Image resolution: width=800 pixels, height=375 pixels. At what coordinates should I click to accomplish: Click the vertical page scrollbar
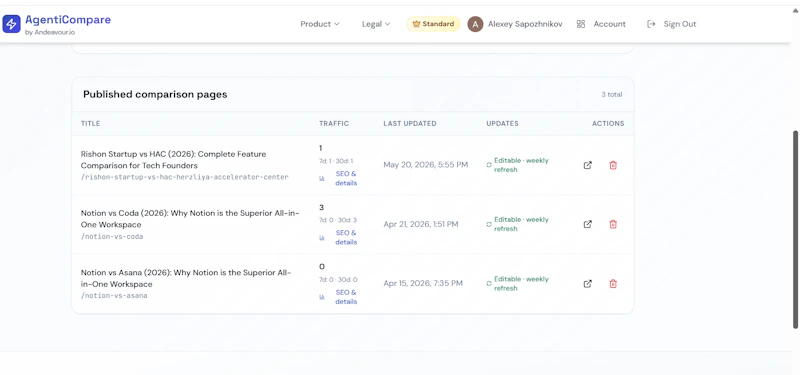[x=795, y=230]
